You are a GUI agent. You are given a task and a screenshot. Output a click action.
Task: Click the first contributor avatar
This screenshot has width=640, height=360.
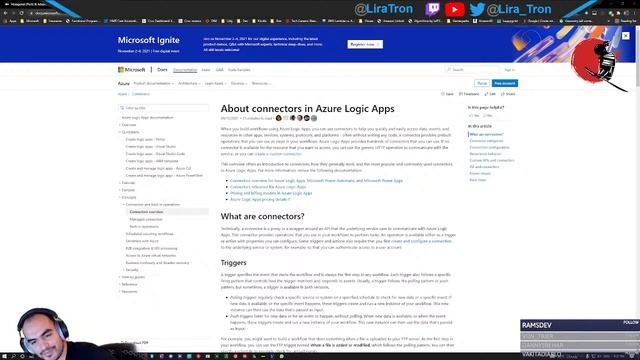point(279,118)
